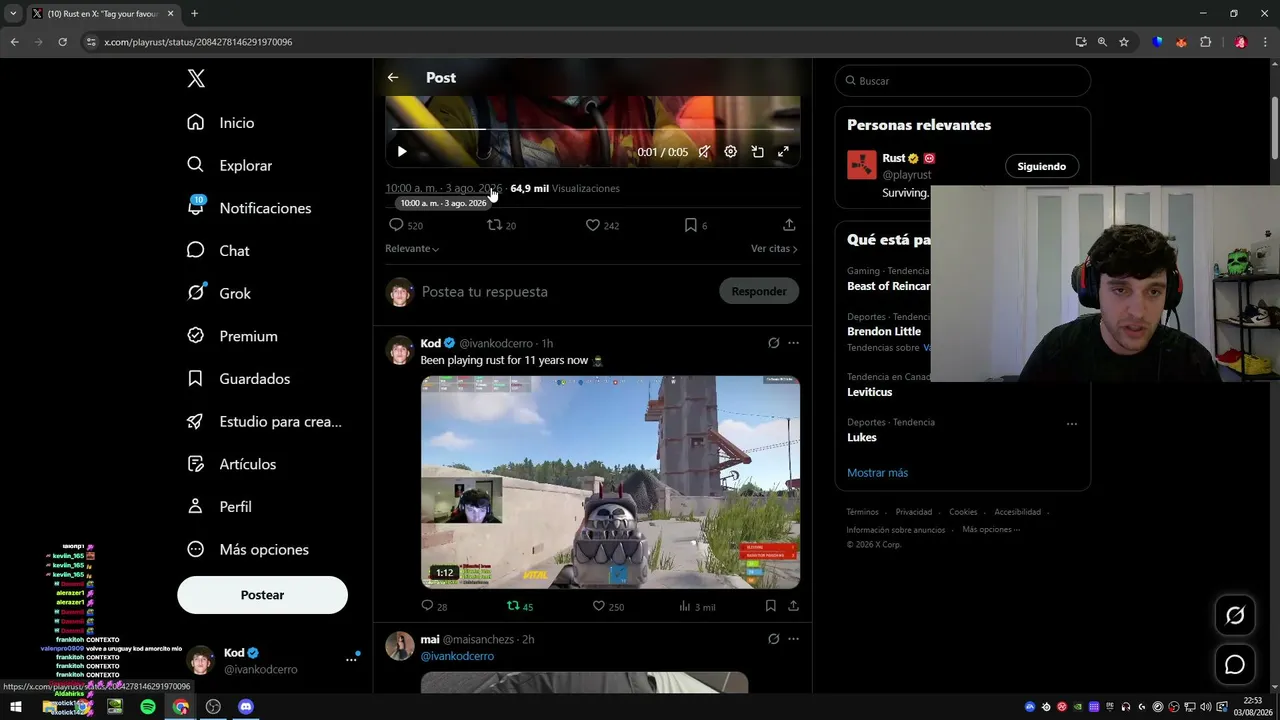Bookmark Kod's reply post
The image size is (1280, 720).
coord(770,606)
